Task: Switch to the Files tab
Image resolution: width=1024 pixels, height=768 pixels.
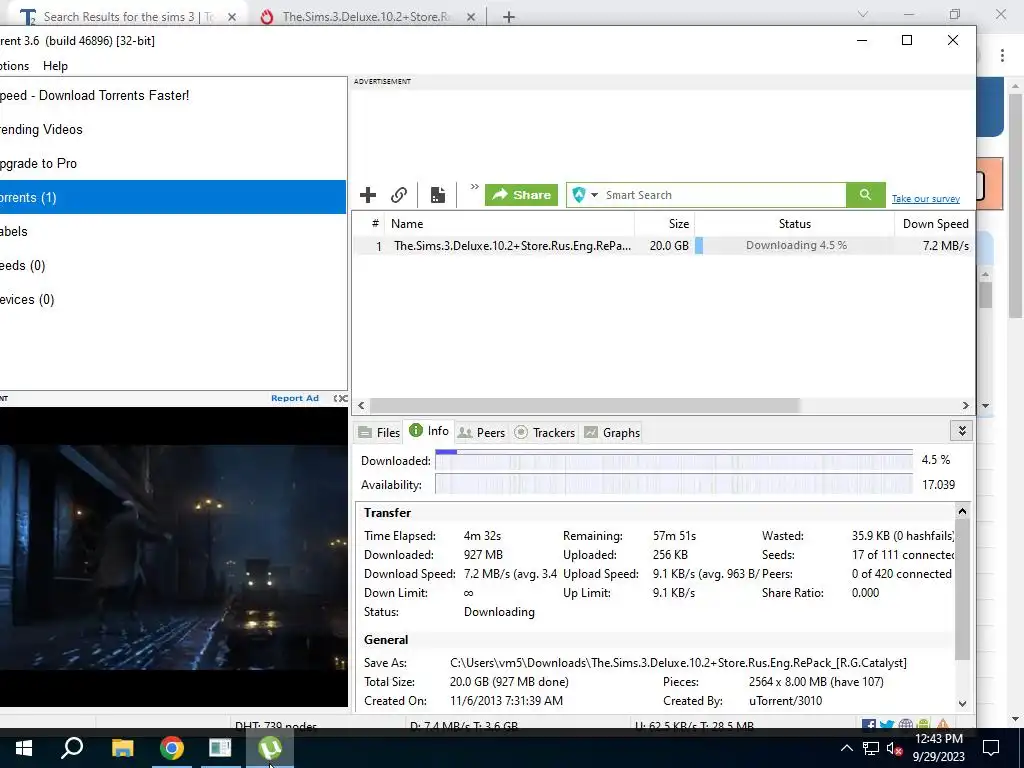Action: click(379, 432)
